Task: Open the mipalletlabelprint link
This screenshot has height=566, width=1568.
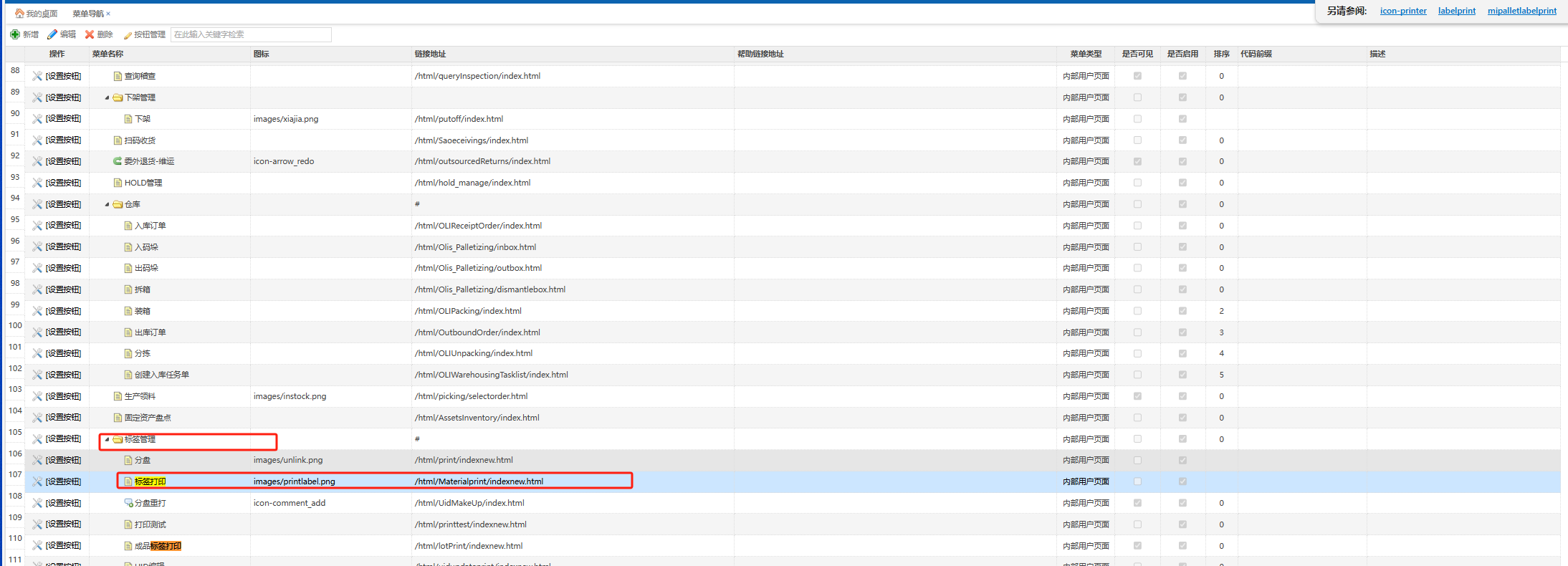Action: [1521, 11]
